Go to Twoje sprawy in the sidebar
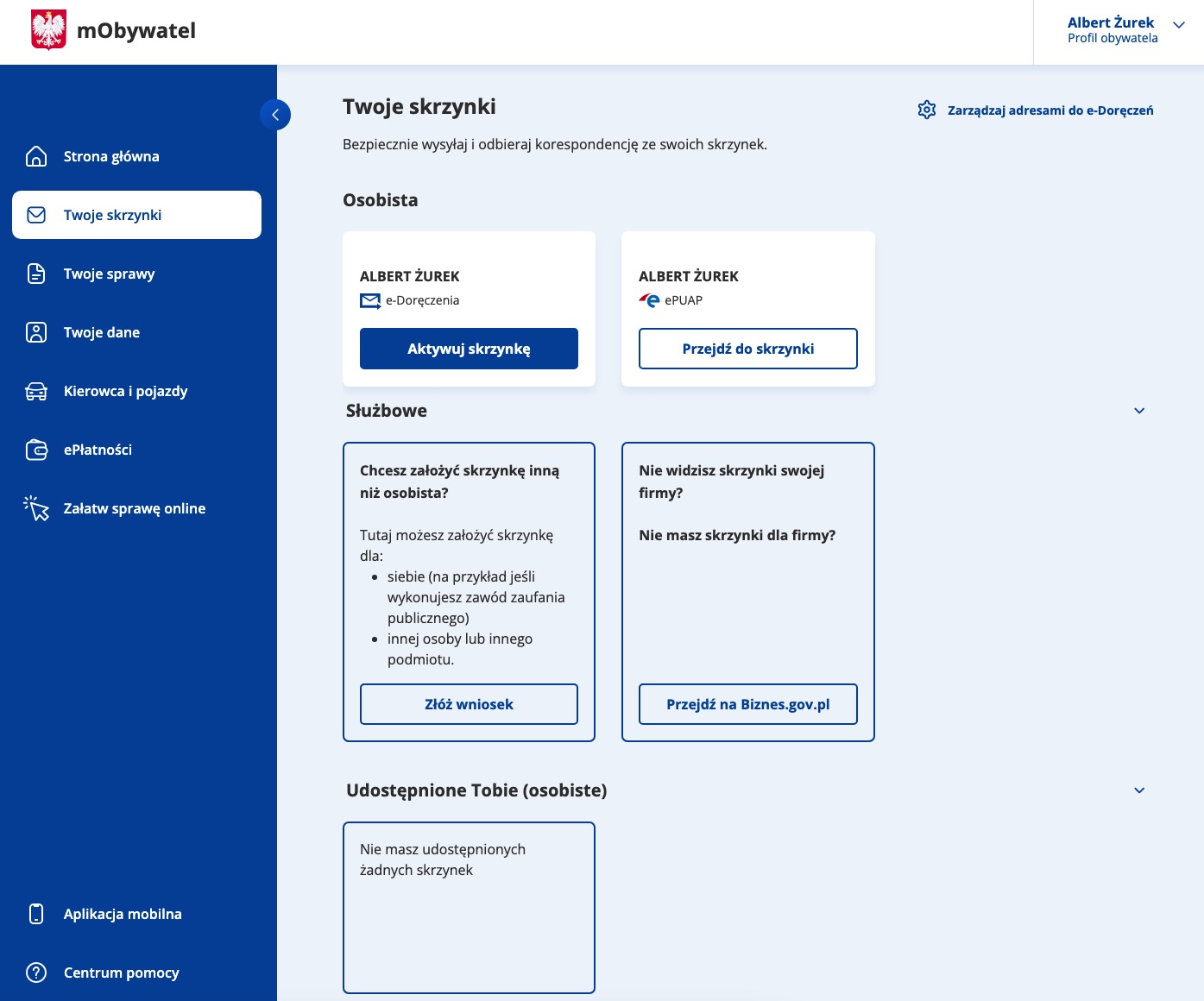This screenshot has width=1204, height=1001. 136,274
